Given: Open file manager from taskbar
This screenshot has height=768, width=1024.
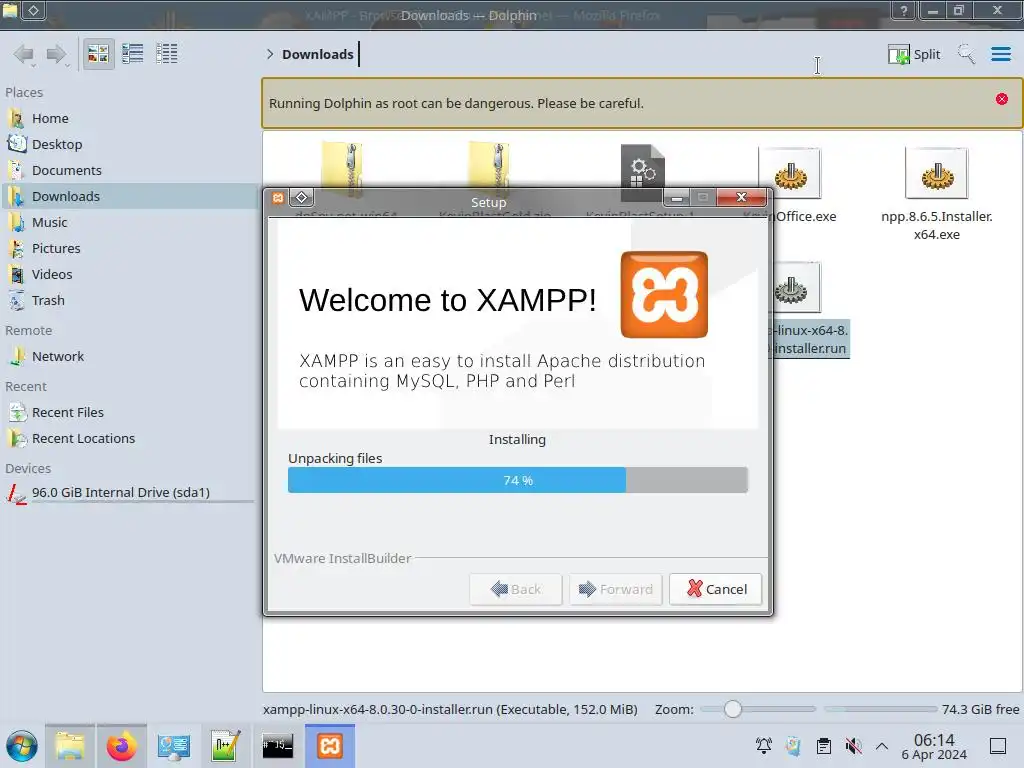Looking at the screenshot, I should tap(70, 746).
